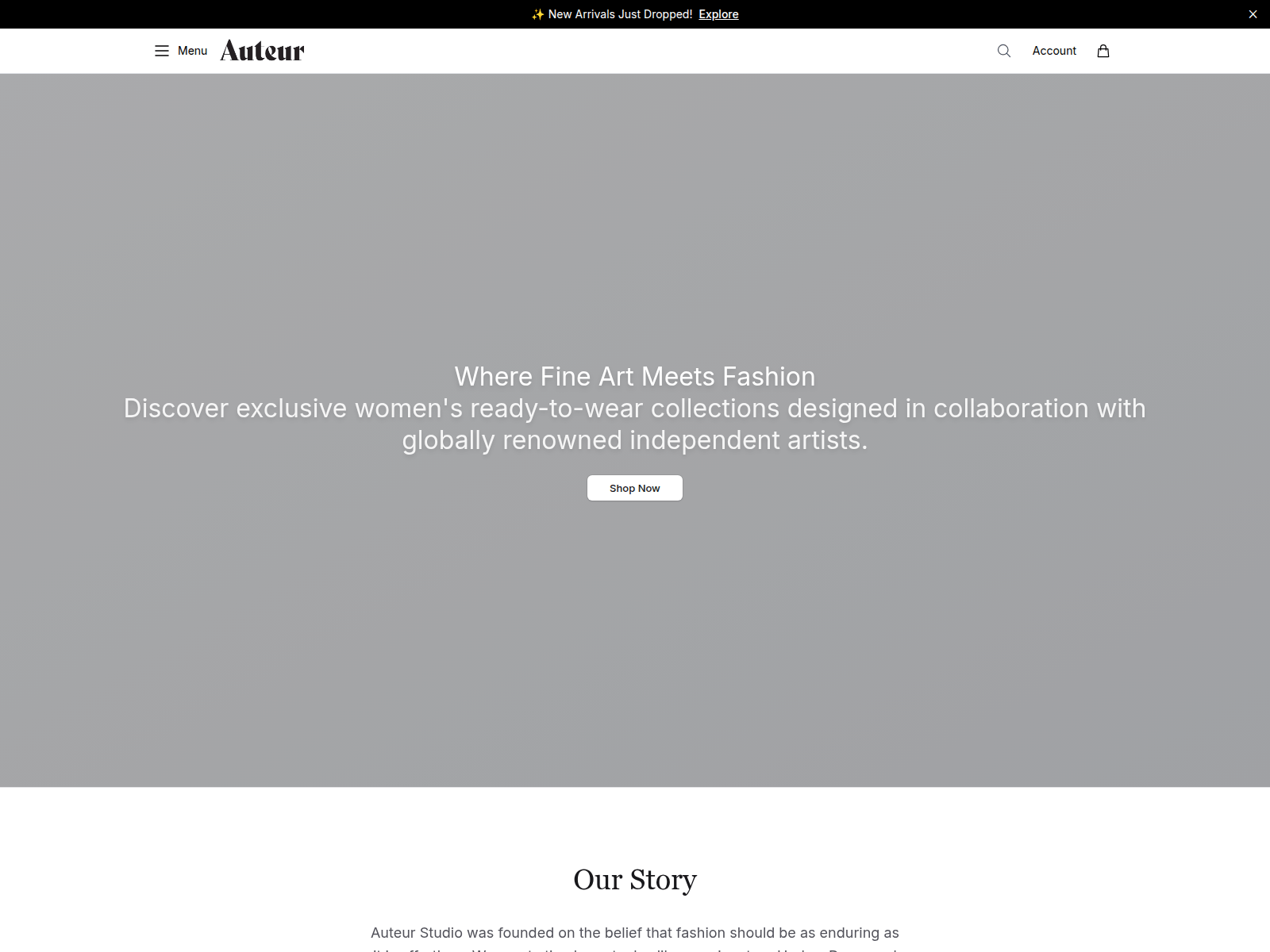Click the Menu label in header
This screenshot has height=952, width=1270.
pos(192,51)
